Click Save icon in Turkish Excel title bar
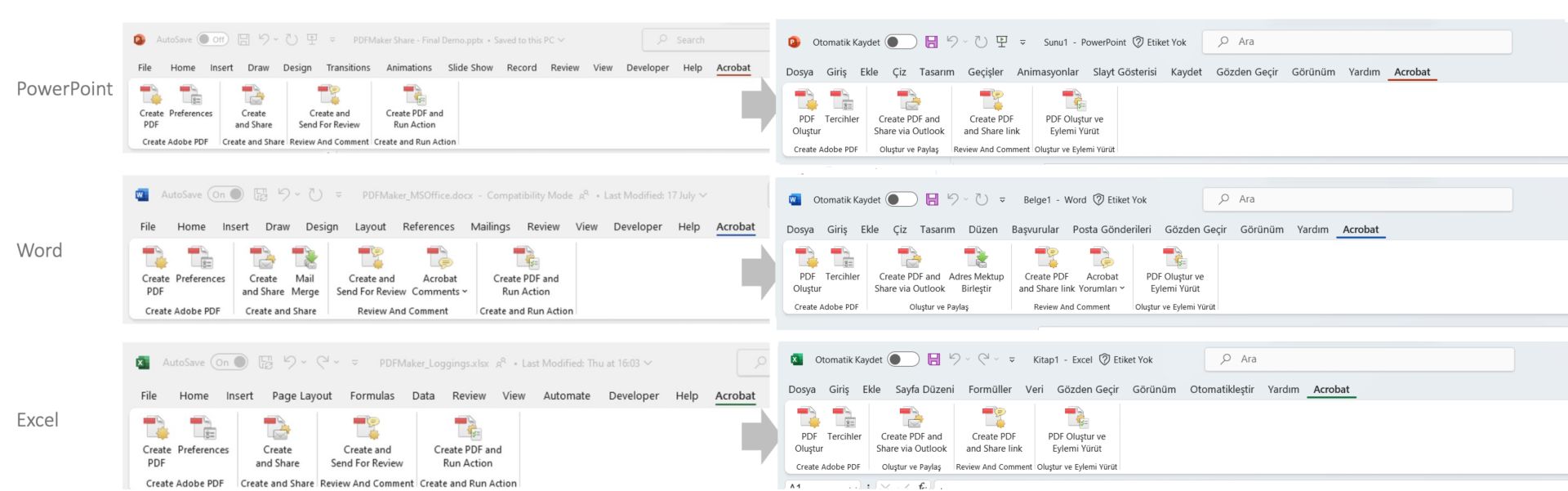The image size is (1568, 491). (934, 359)
